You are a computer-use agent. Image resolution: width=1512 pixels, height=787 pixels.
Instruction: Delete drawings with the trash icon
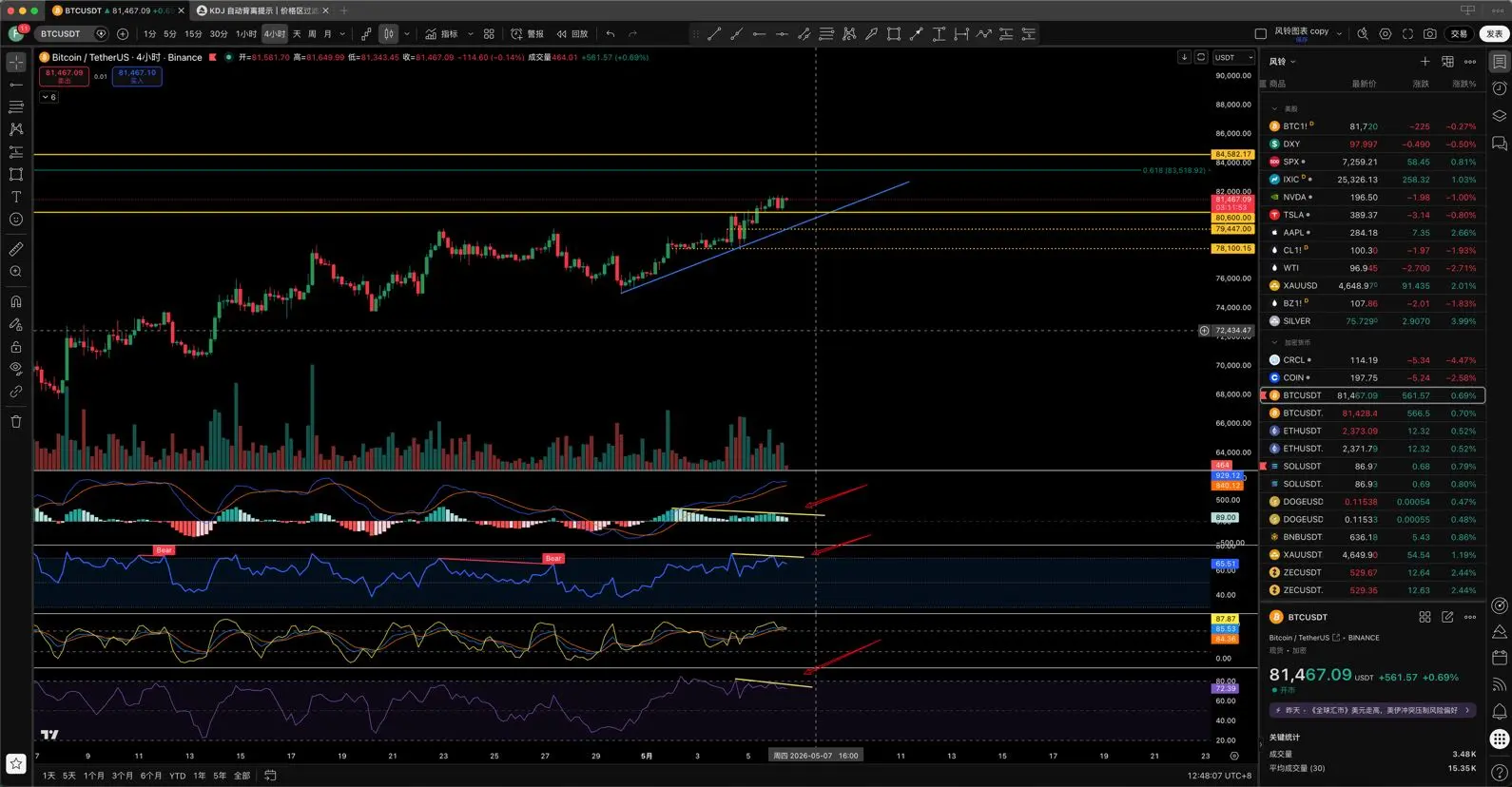16,422
